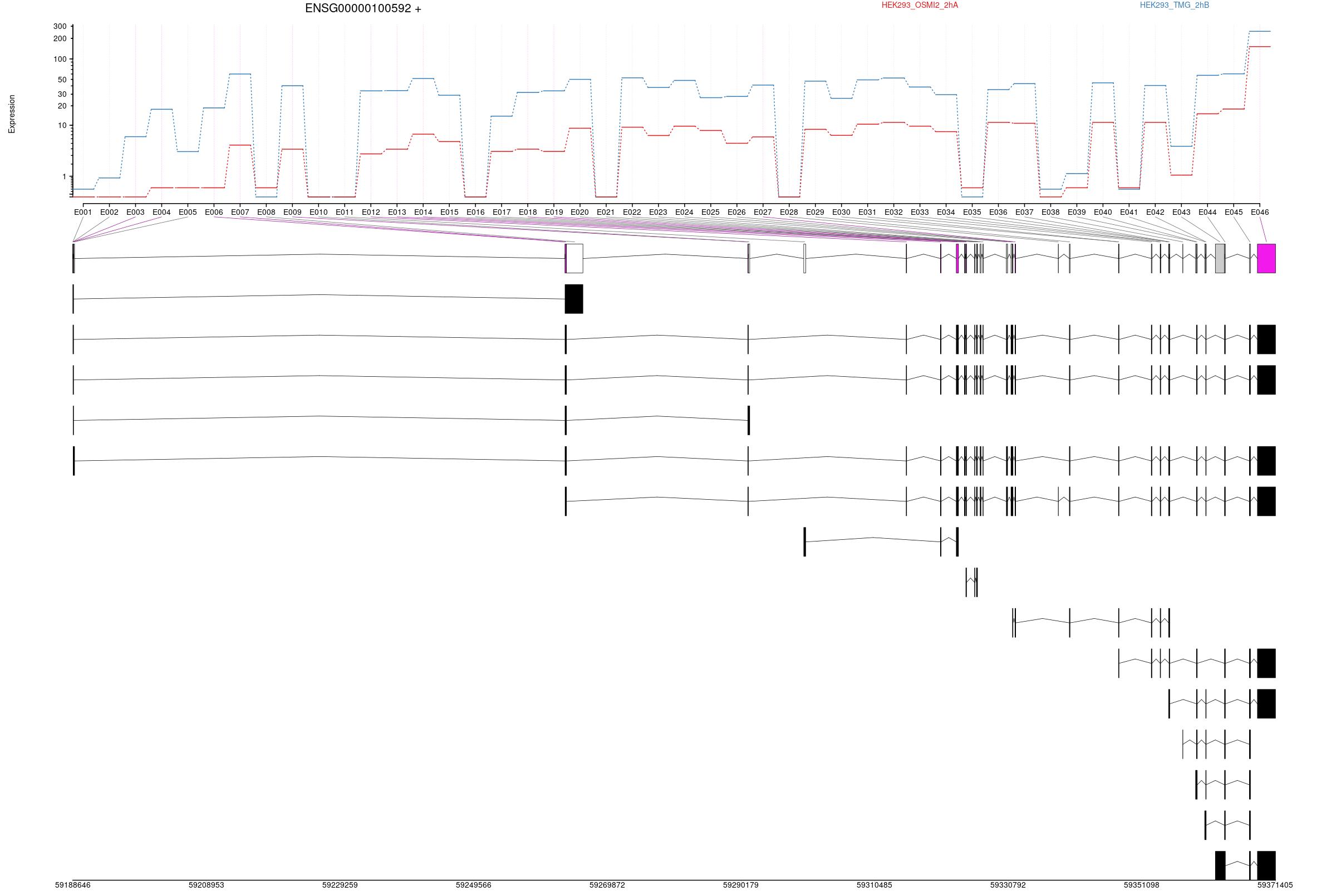Click the exon label E023
Image resolution: width=1336 pixels, height=896 pixels.
(659, 212)
